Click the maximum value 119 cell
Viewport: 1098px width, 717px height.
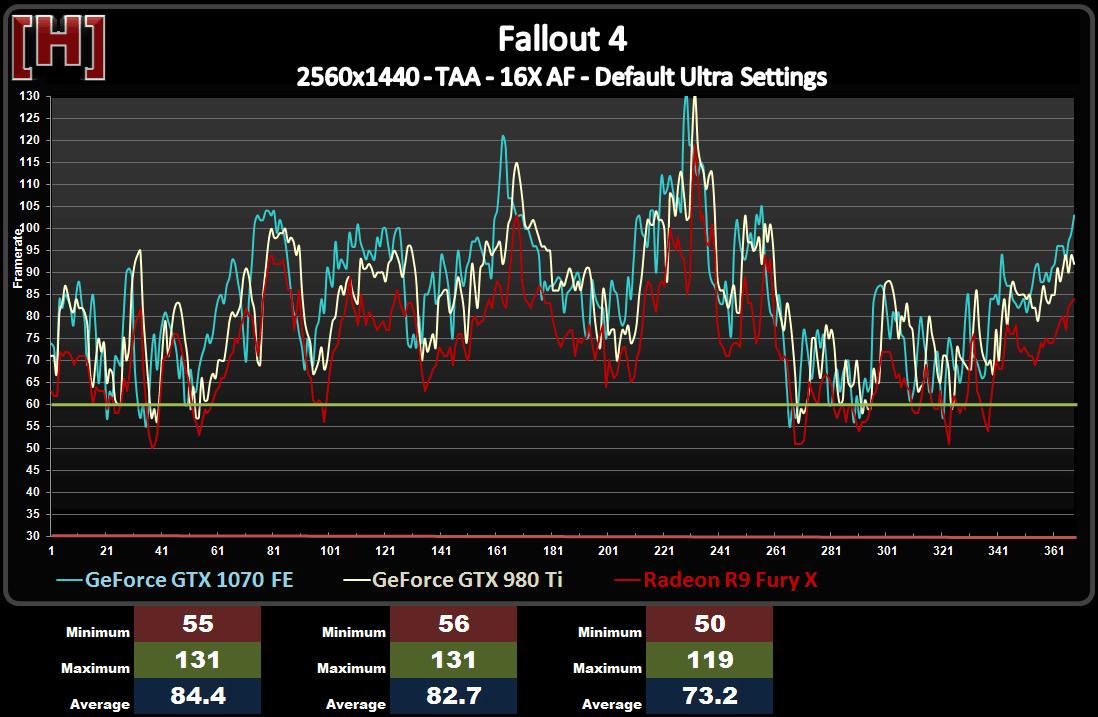click(709, 660)
